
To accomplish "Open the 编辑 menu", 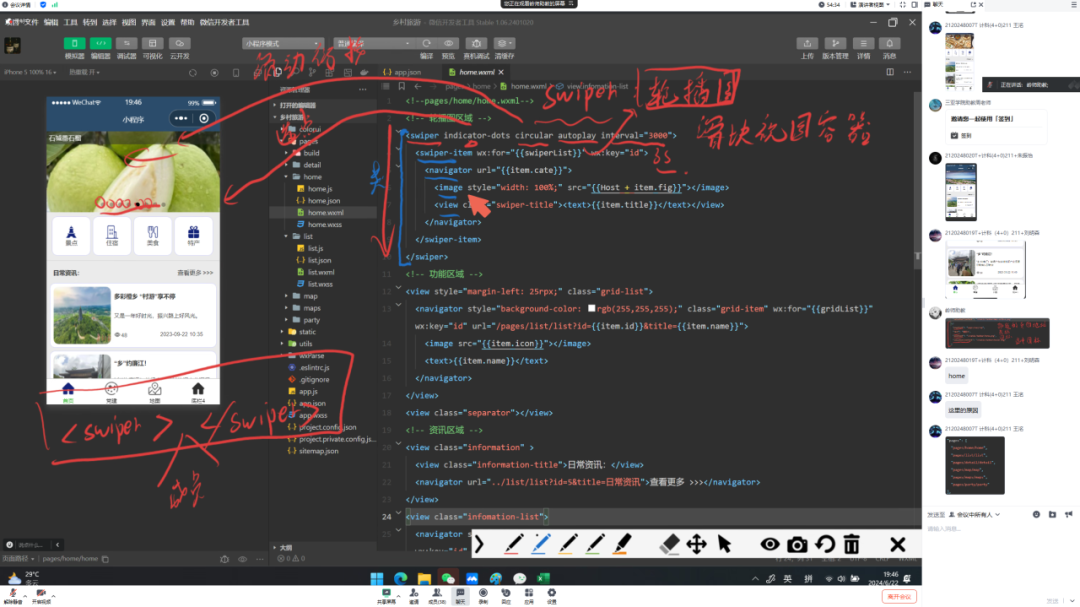I will 51,22.
